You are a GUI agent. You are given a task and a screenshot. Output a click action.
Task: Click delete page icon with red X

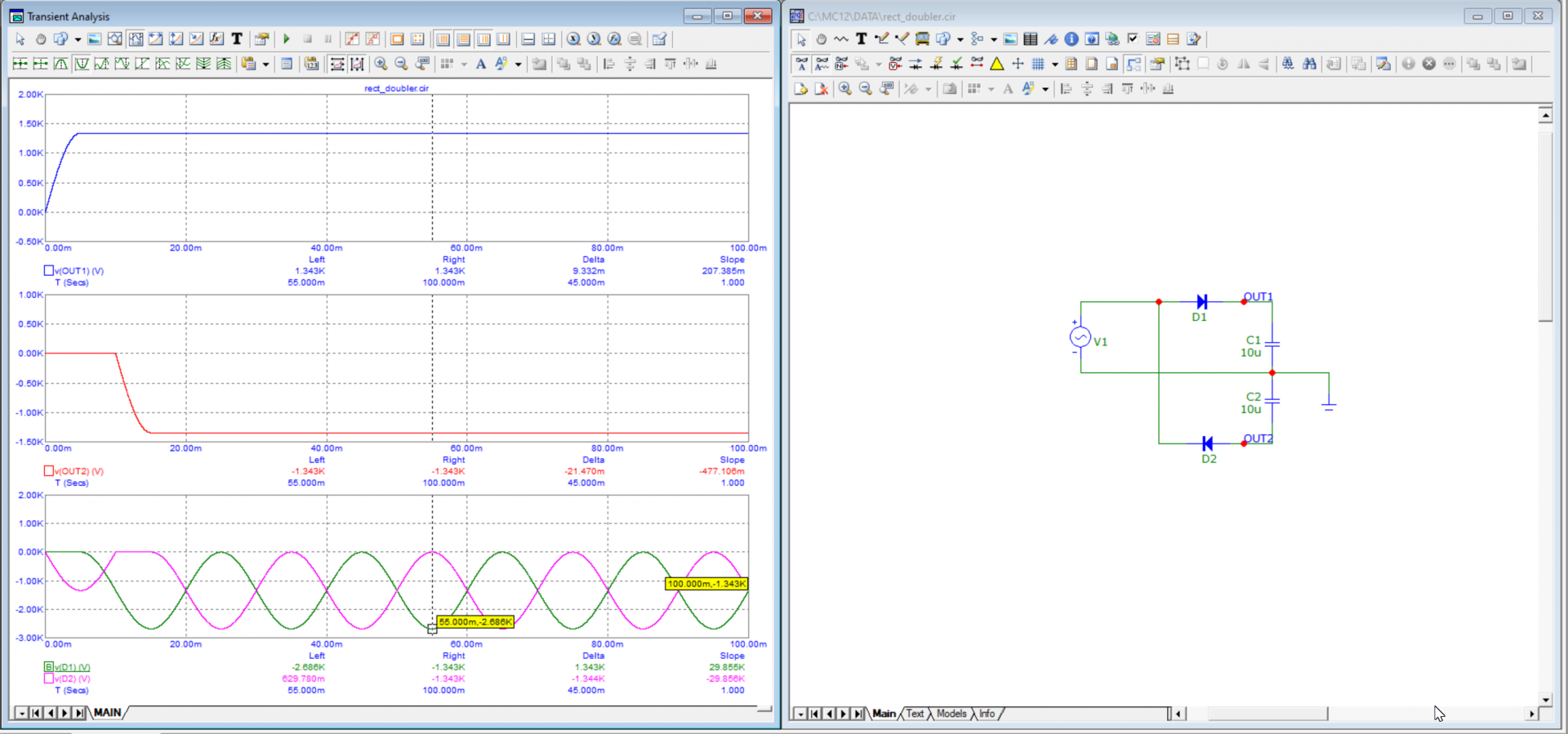coord(822,88)
